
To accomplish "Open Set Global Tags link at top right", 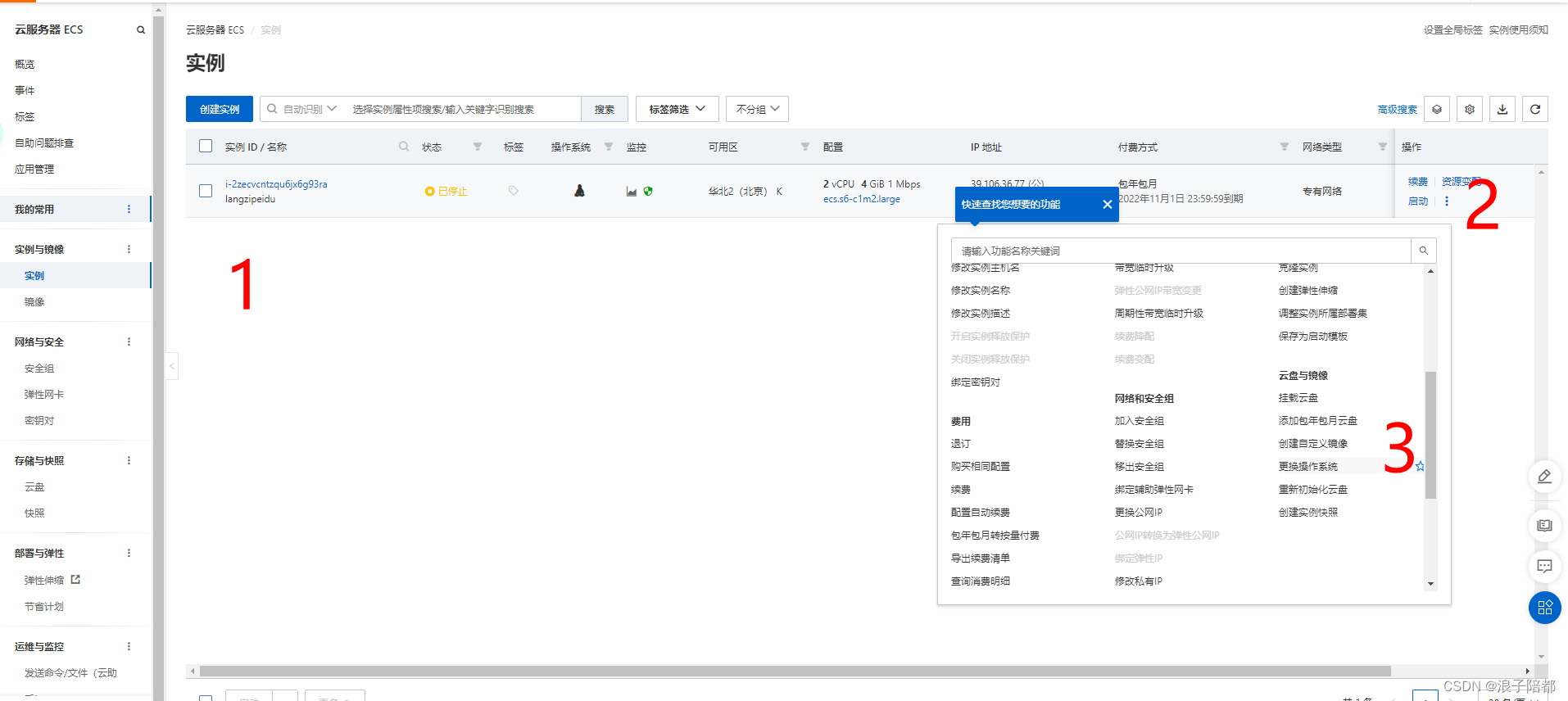I will (x=1452, y=30).
